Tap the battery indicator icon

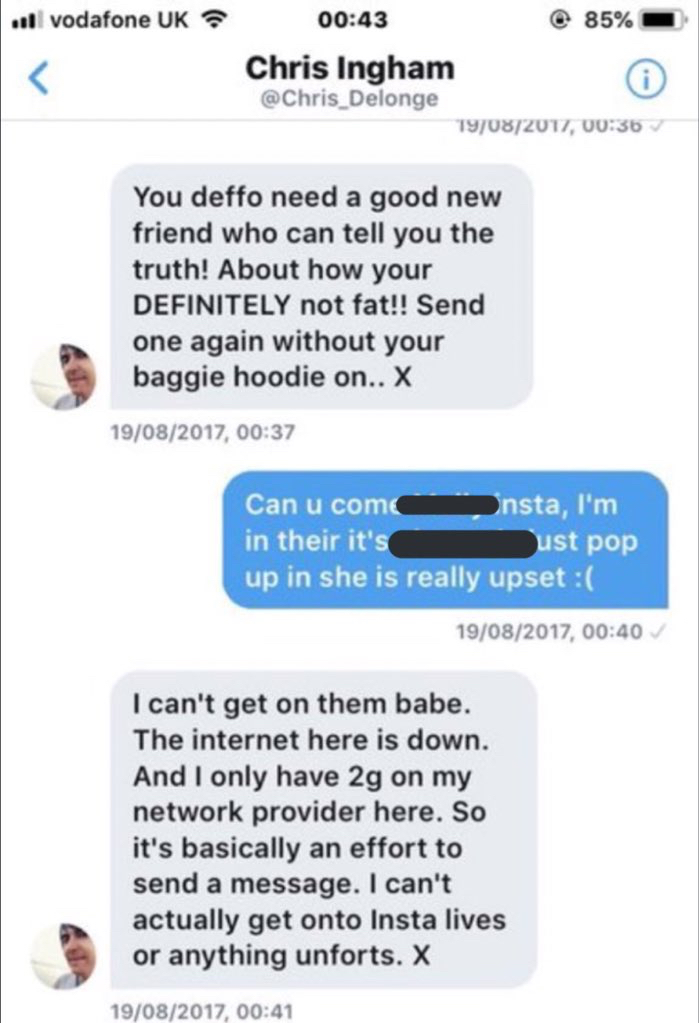662,20
